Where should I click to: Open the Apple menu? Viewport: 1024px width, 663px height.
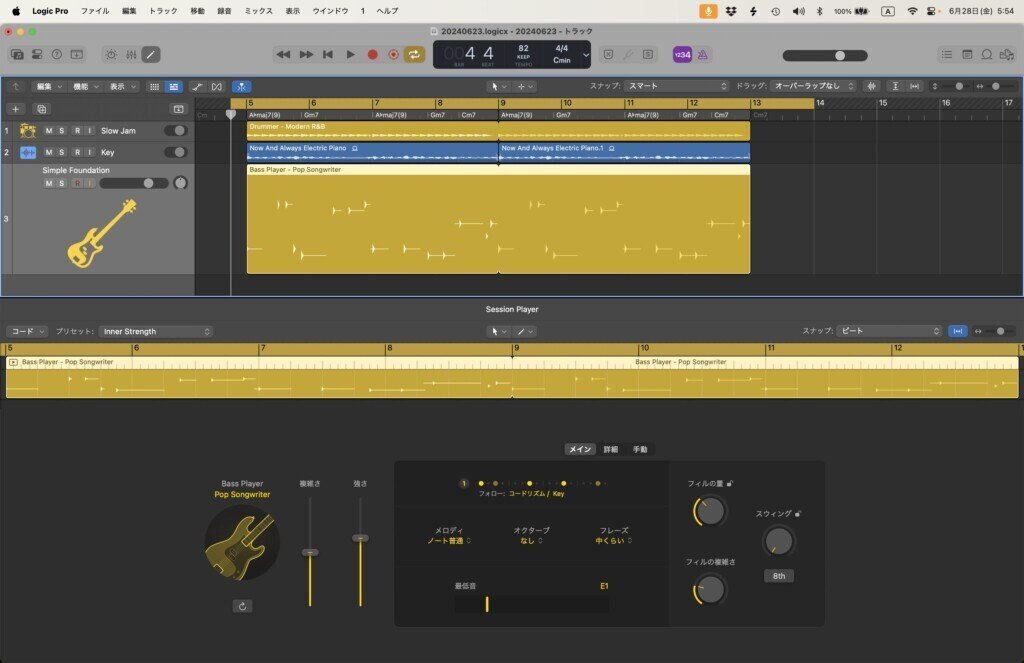click(x=16, y=11)
